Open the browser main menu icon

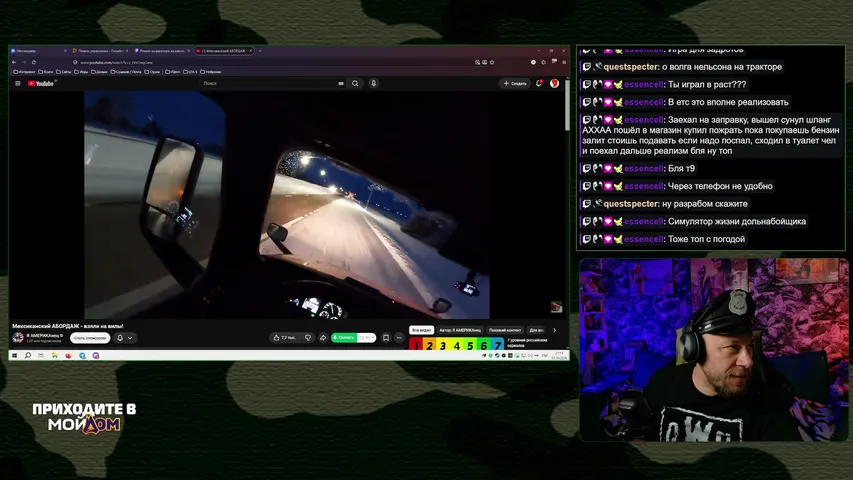[x=564, y=63]
